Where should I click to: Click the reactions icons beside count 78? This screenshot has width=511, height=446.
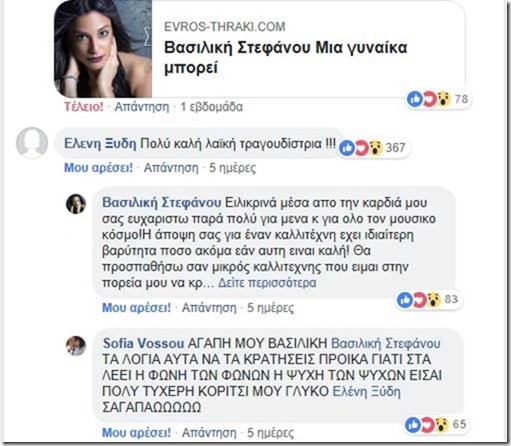[429, 99]
